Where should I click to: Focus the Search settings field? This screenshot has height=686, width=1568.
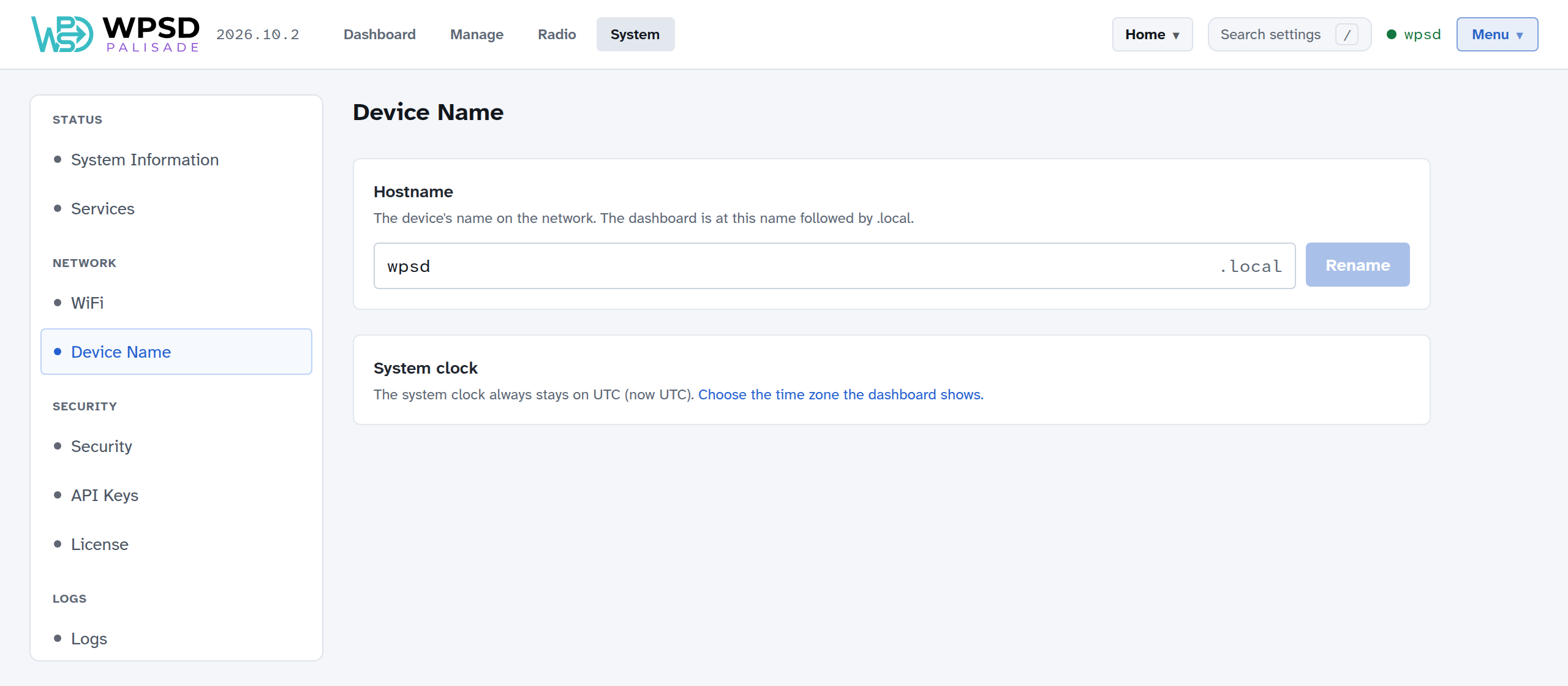(x=1289, y=34)
